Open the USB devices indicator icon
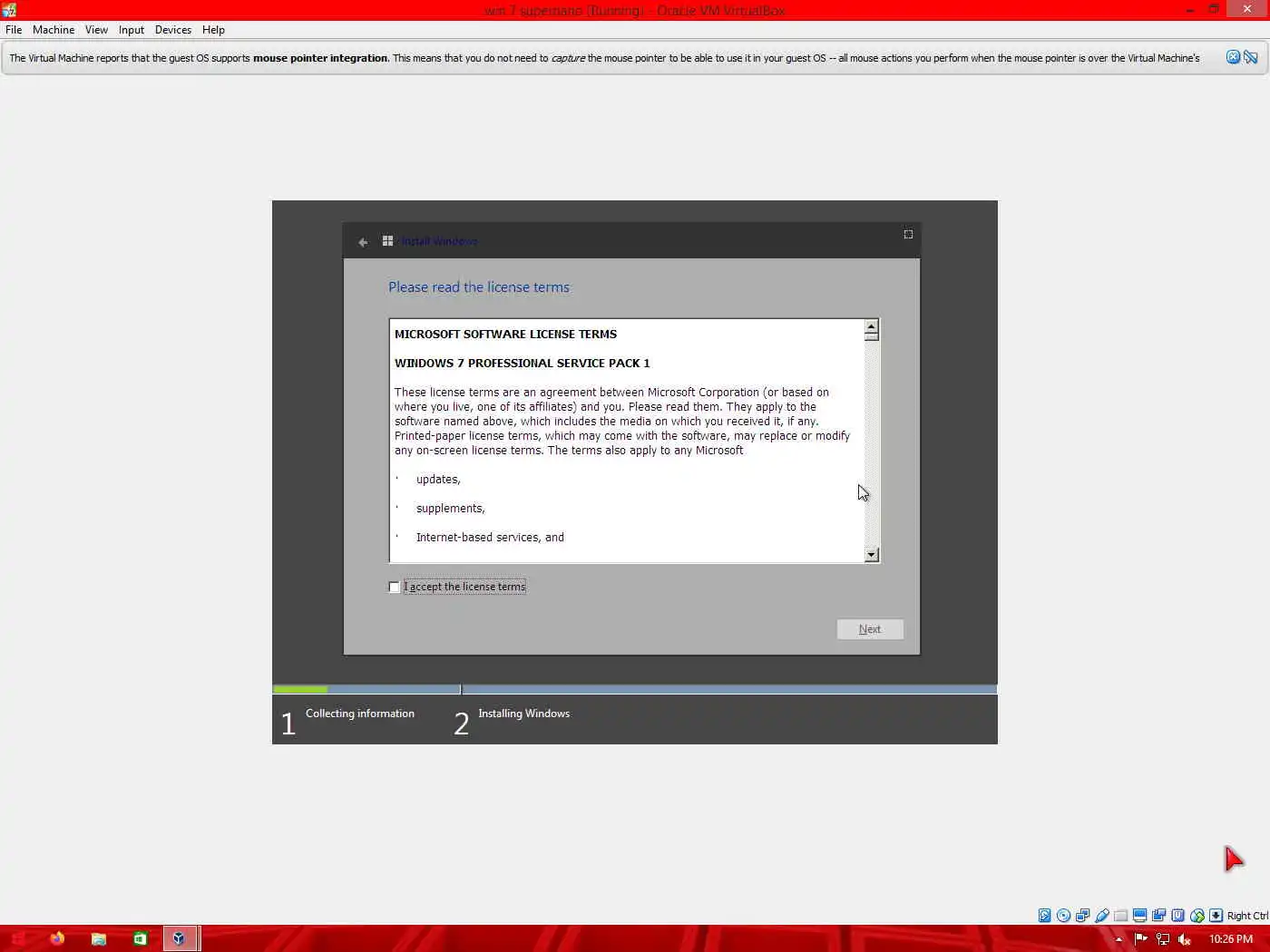 [1101, 916]
